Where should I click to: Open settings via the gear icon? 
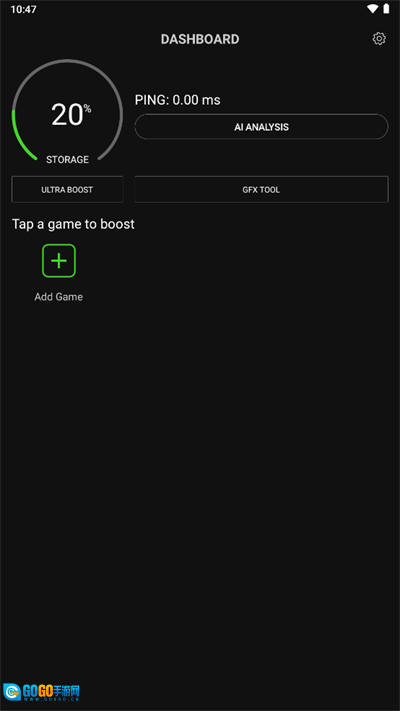[x=379, y=39]
